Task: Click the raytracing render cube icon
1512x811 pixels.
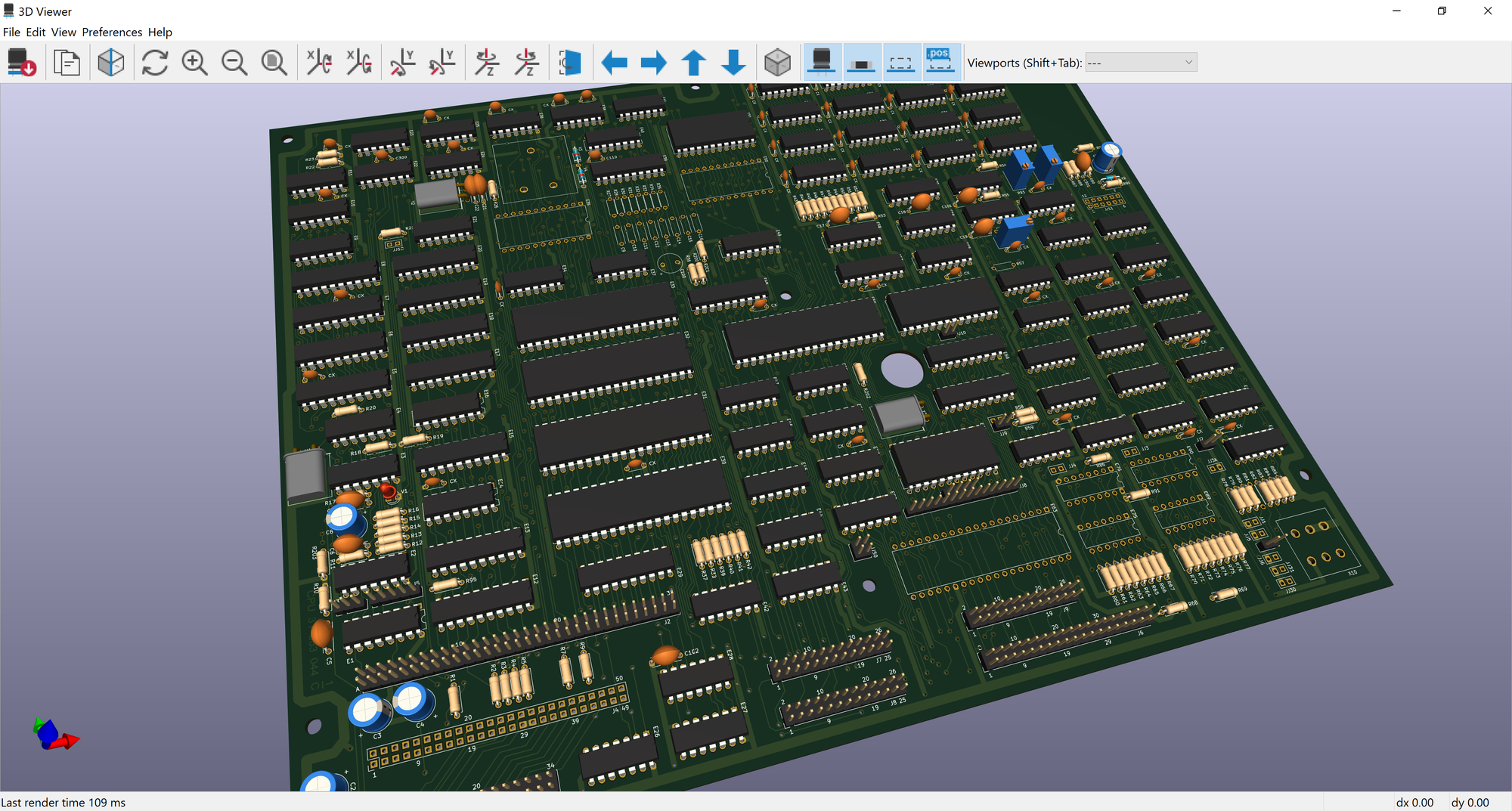Action: click(110, 63)
